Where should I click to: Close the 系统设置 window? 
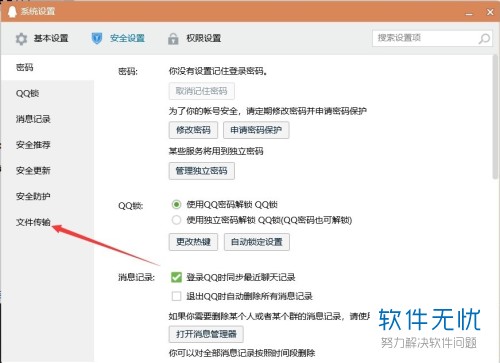coord(490,12)
